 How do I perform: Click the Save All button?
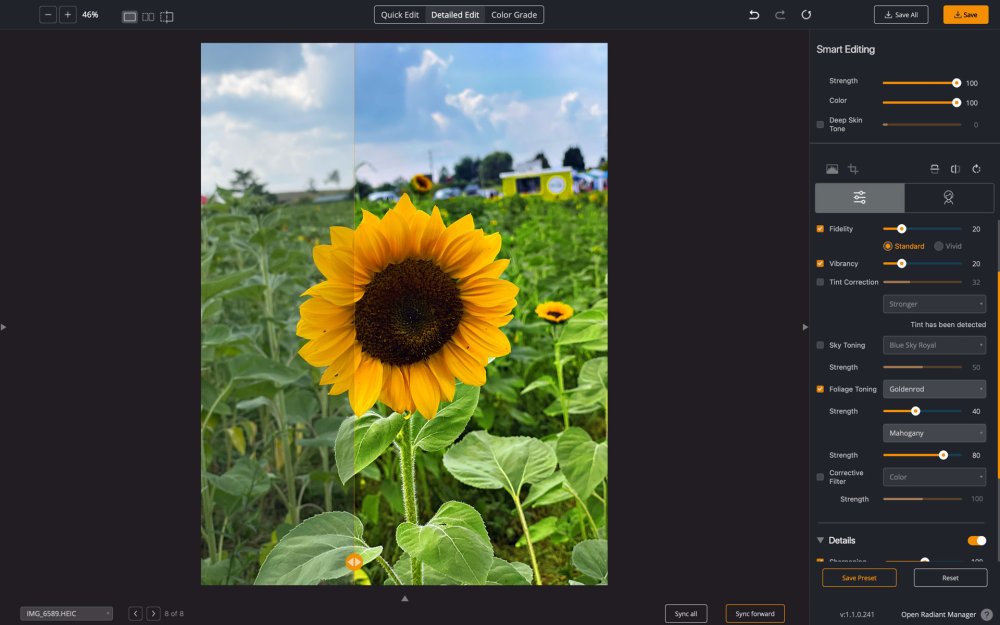coord(901,15)
